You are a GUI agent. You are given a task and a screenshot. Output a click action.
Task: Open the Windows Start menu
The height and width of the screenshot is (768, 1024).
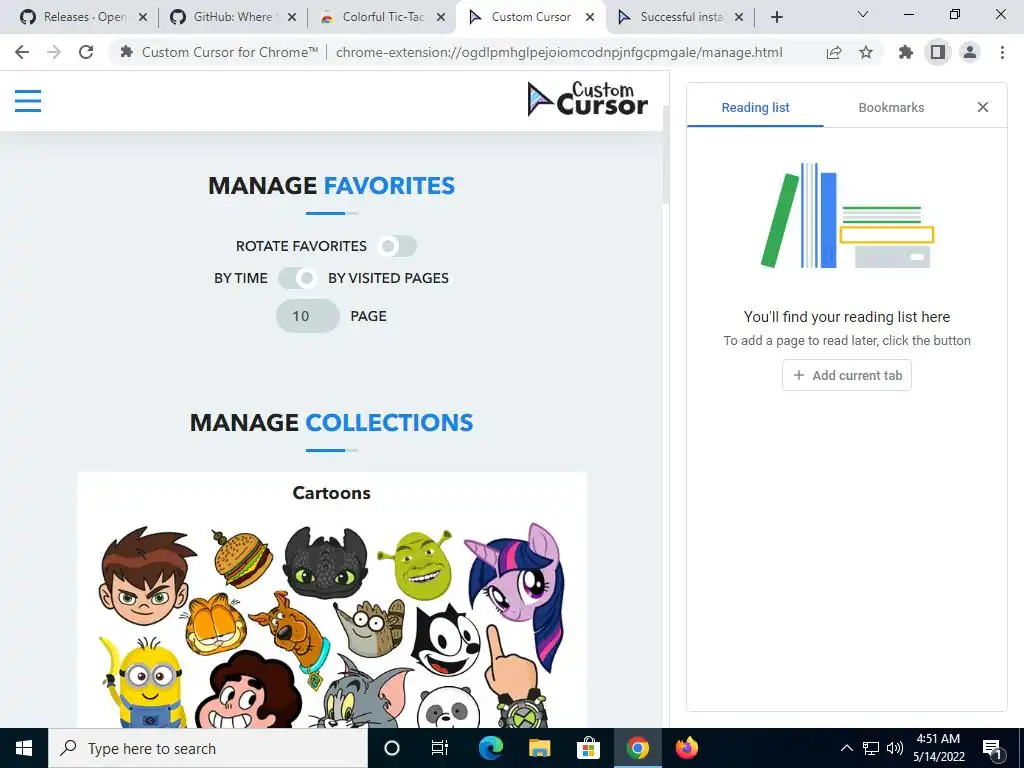(24, 748)
